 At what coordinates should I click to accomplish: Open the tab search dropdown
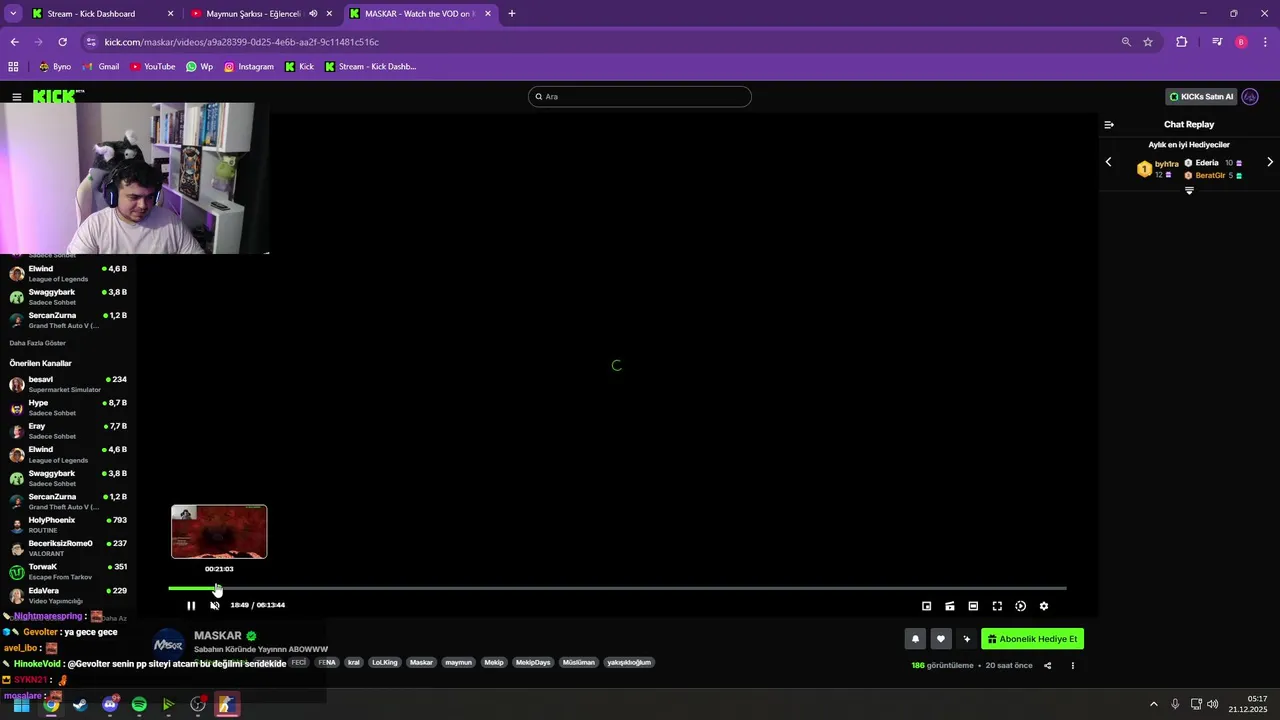pyautogui.click(x=13, y=14)
